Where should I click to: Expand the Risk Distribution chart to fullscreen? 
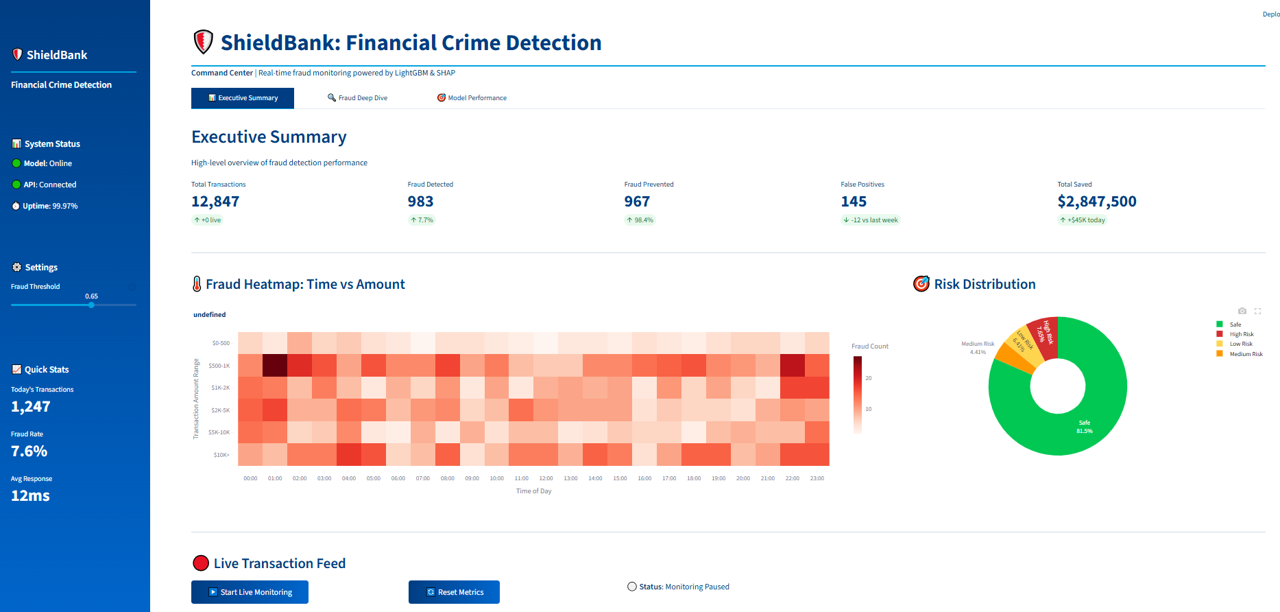pos(1258,311)
